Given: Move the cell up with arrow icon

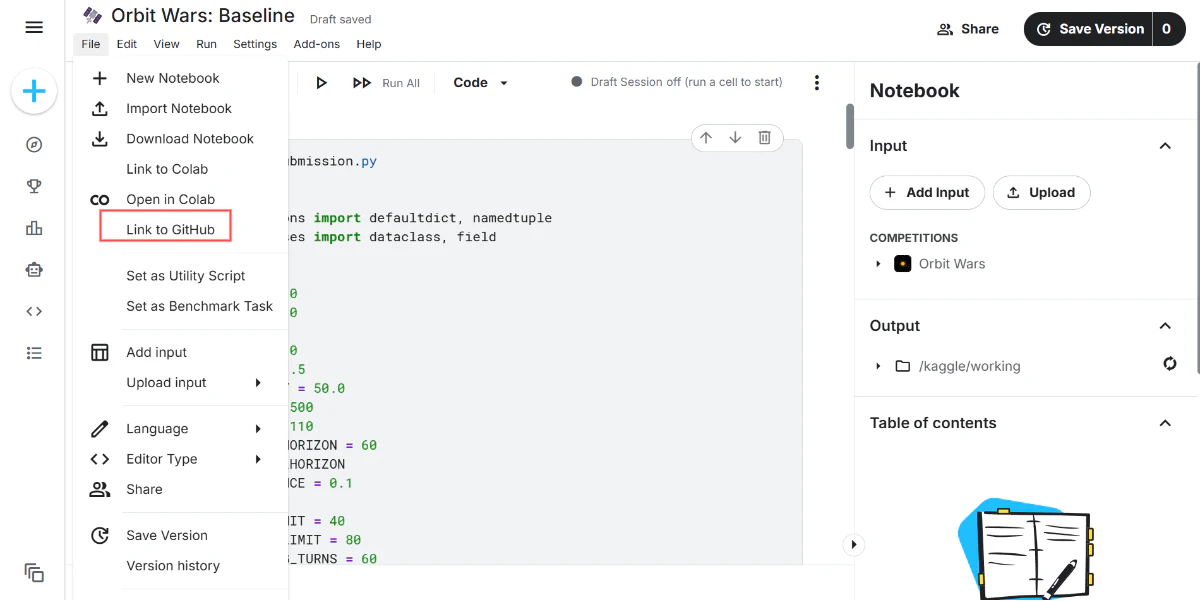Looking at the screenshot, I should 706,138.
